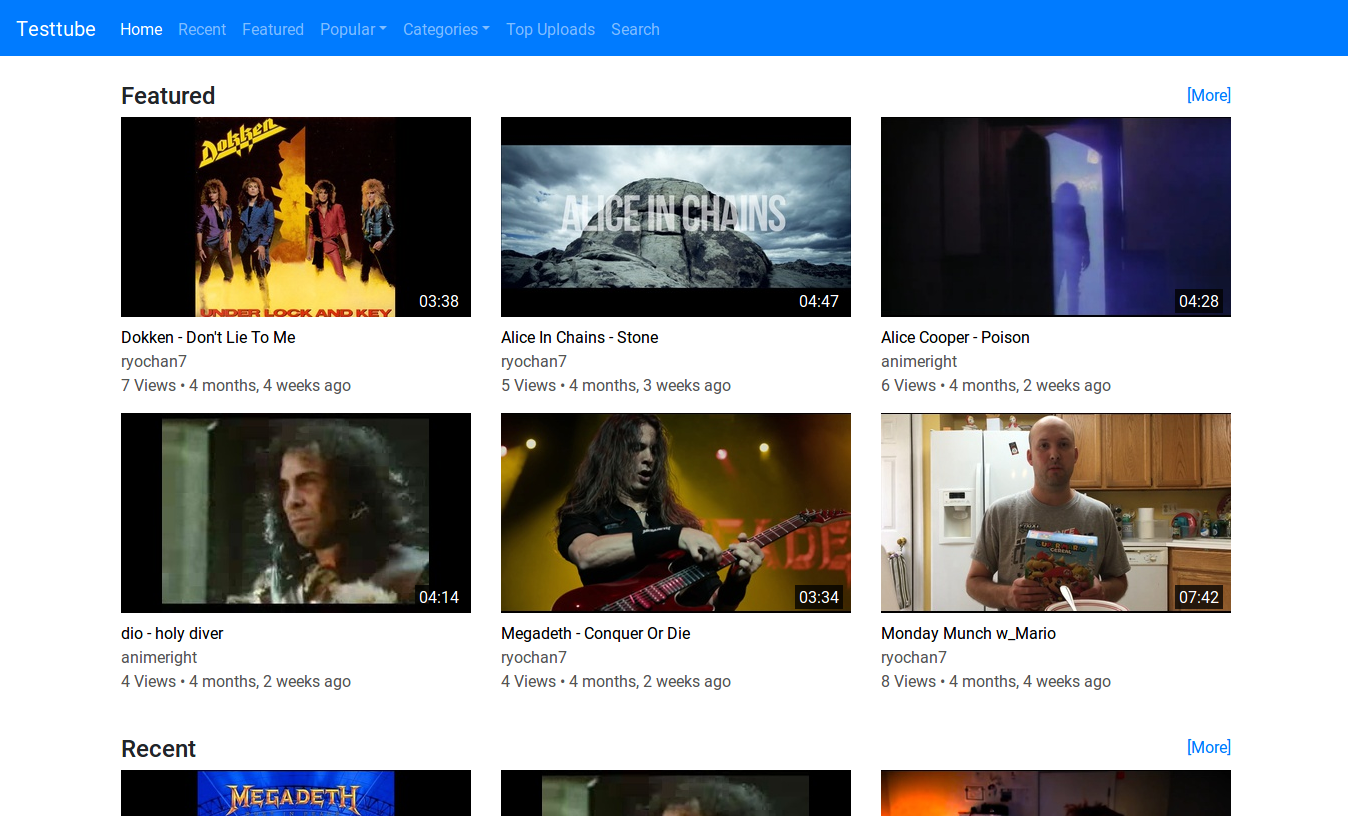Click the 04:28 duration badge on Alice Cooper

[x=1199, y=301]
